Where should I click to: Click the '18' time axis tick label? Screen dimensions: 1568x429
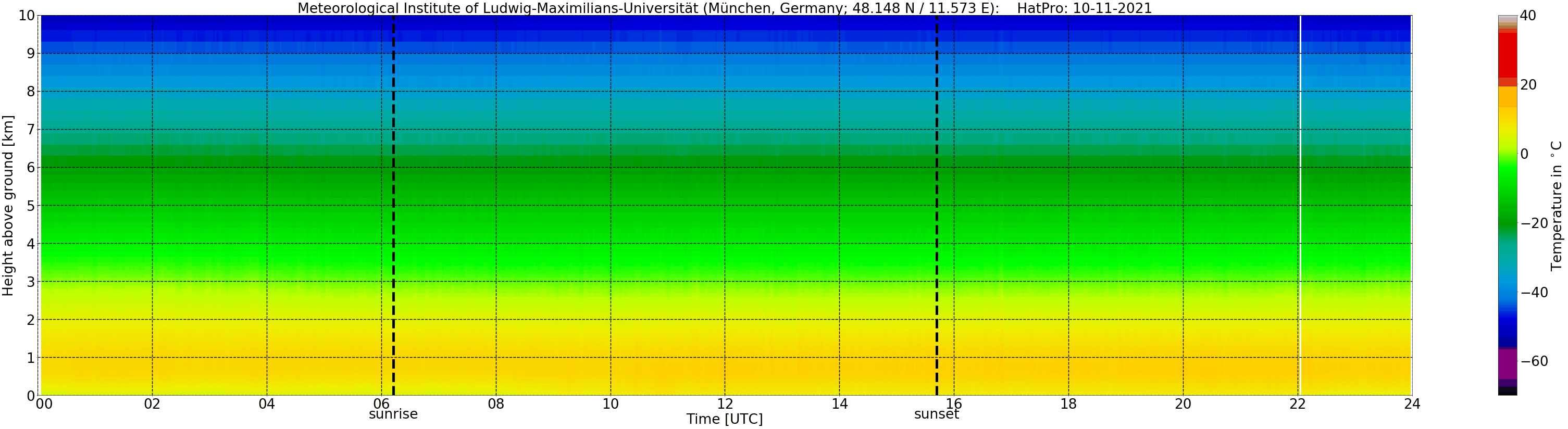click(1068, 404)
